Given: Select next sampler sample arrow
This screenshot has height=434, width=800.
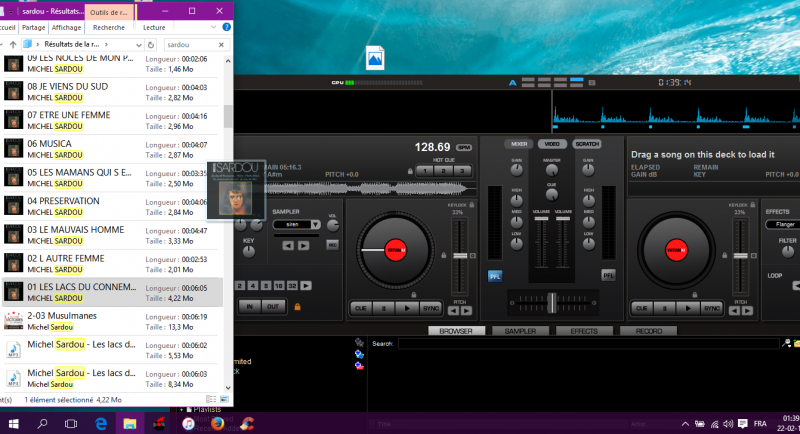Looking at the screenshot, I should point(303,246).
